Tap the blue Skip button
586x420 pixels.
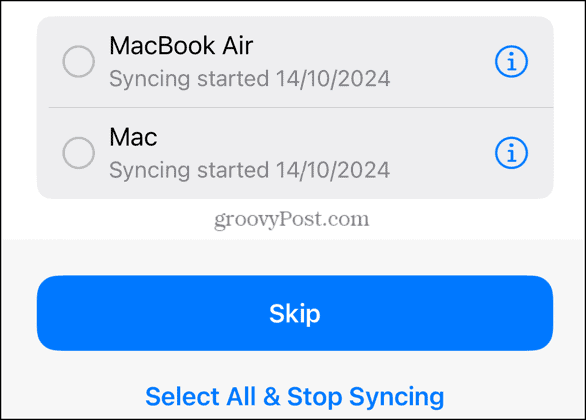pos(295,313)
